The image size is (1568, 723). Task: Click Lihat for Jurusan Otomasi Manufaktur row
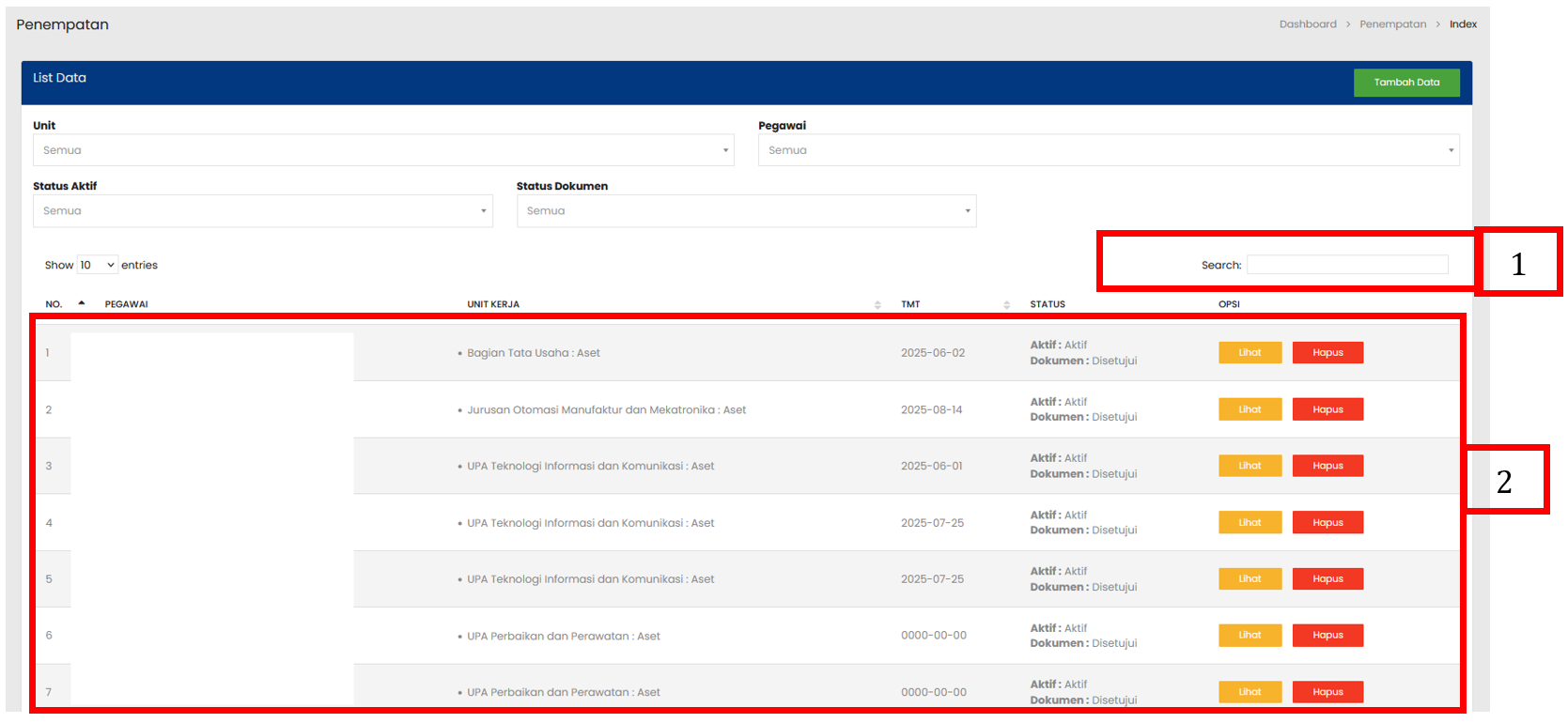tap(1250, 409)
